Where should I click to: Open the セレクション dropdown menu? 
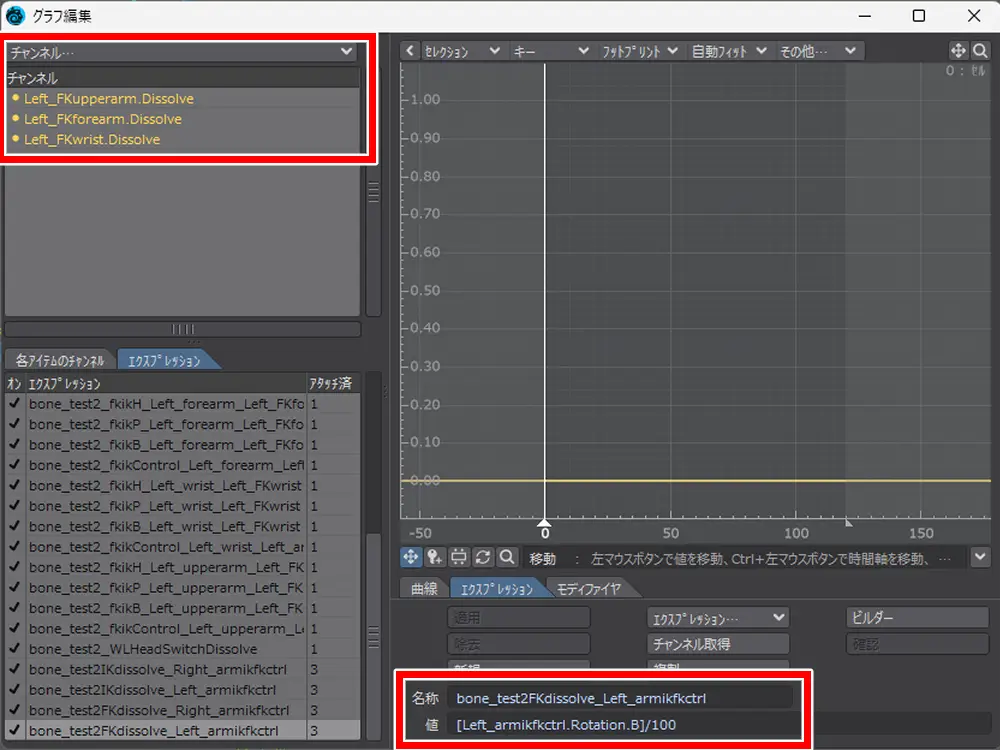pos(461,51)
